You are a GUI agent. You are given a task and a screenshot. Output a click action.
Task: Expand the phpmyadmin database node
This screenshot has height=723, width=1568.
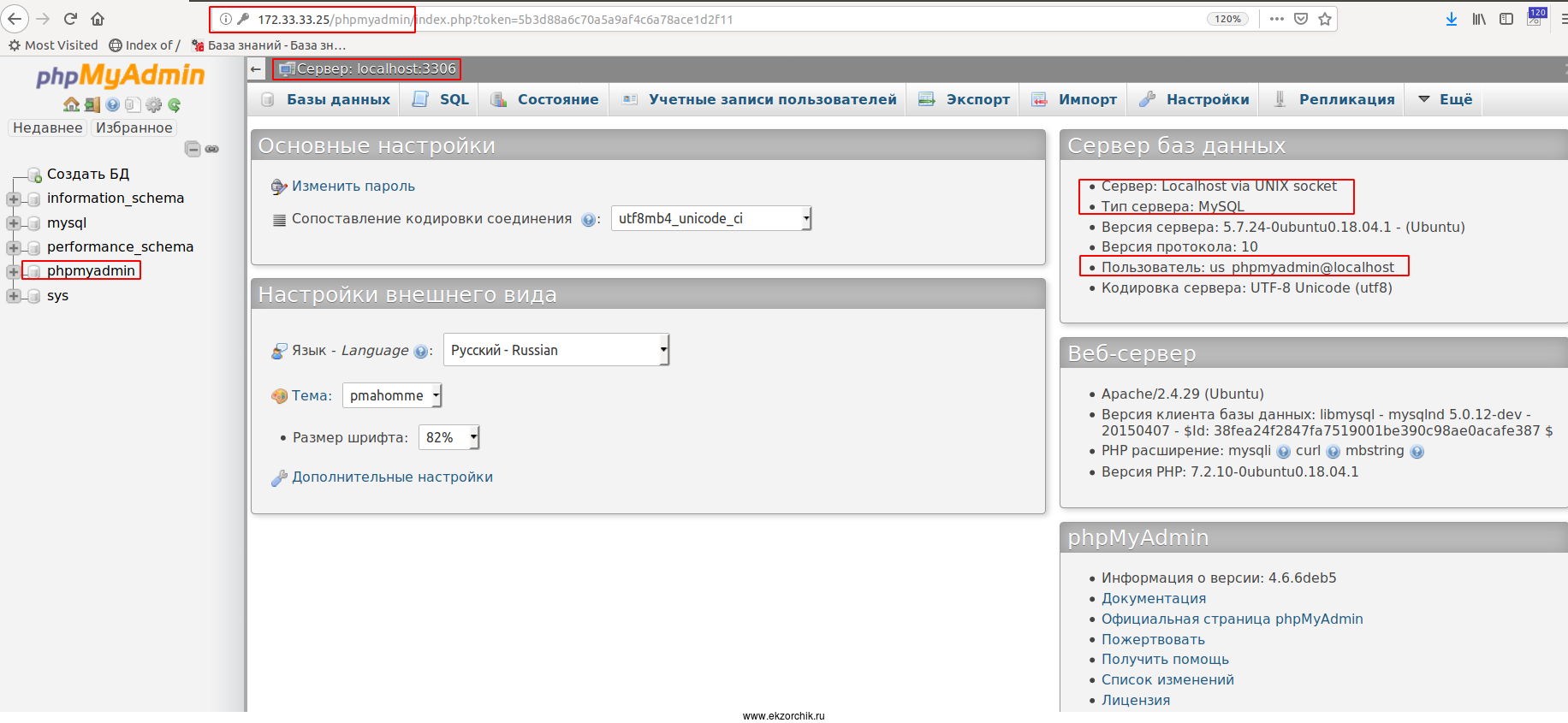pos(14,271)
